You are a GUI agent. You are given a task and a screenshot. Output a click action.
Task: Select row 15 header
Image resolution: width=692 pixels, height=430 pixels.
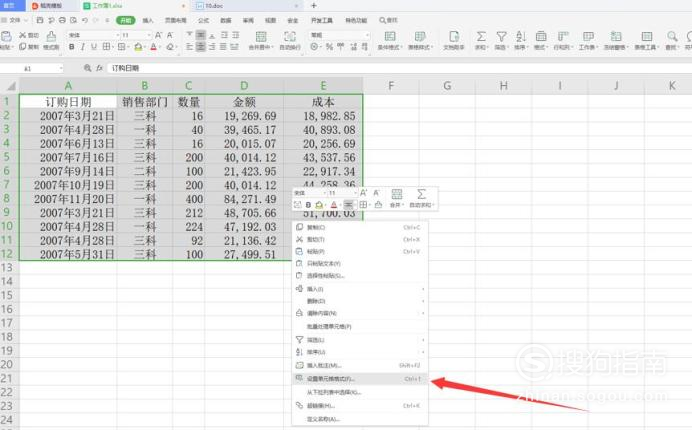click(7, 295)
